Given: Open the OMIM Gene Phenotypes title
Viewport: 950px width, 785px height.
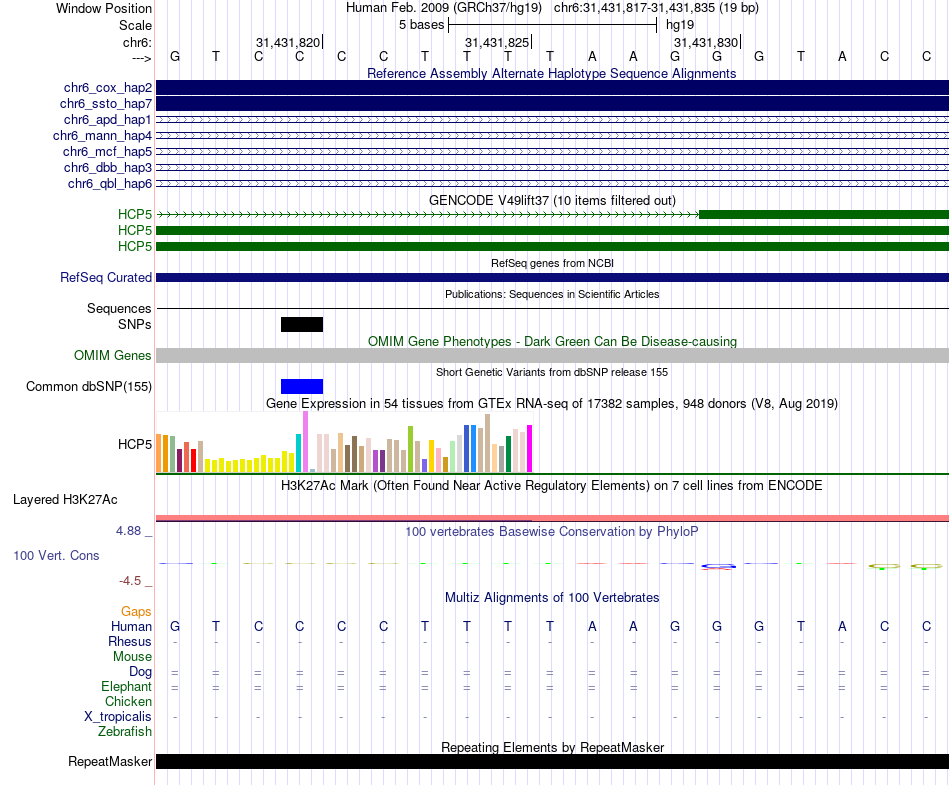Looking at the screenshot, I should tap(552, 342).
